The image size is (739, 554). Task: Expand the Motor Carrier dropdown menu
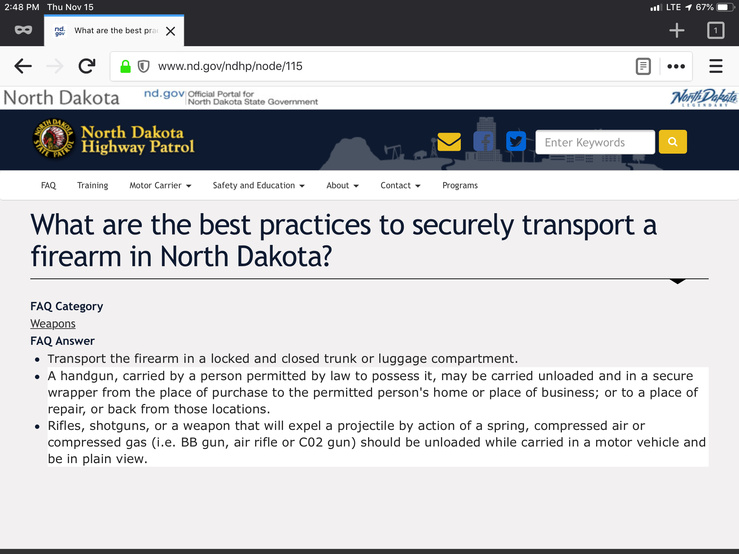[x=160, y=185]
